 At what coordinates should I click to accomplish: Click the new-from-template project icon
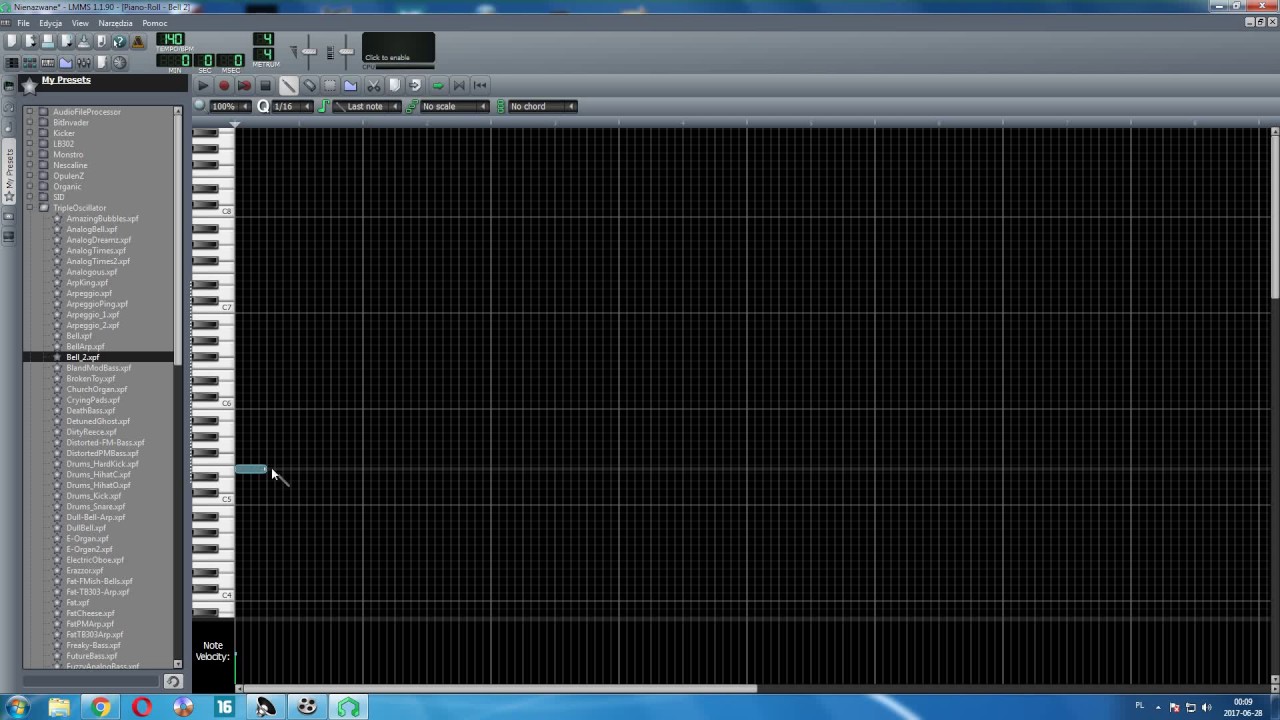30,41
